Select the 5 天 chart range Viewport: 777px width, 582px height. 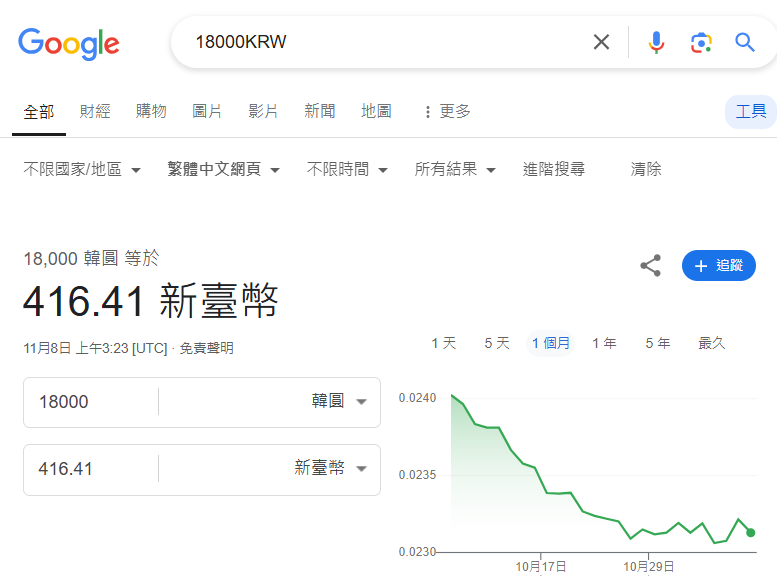click(x=497, y=343)
